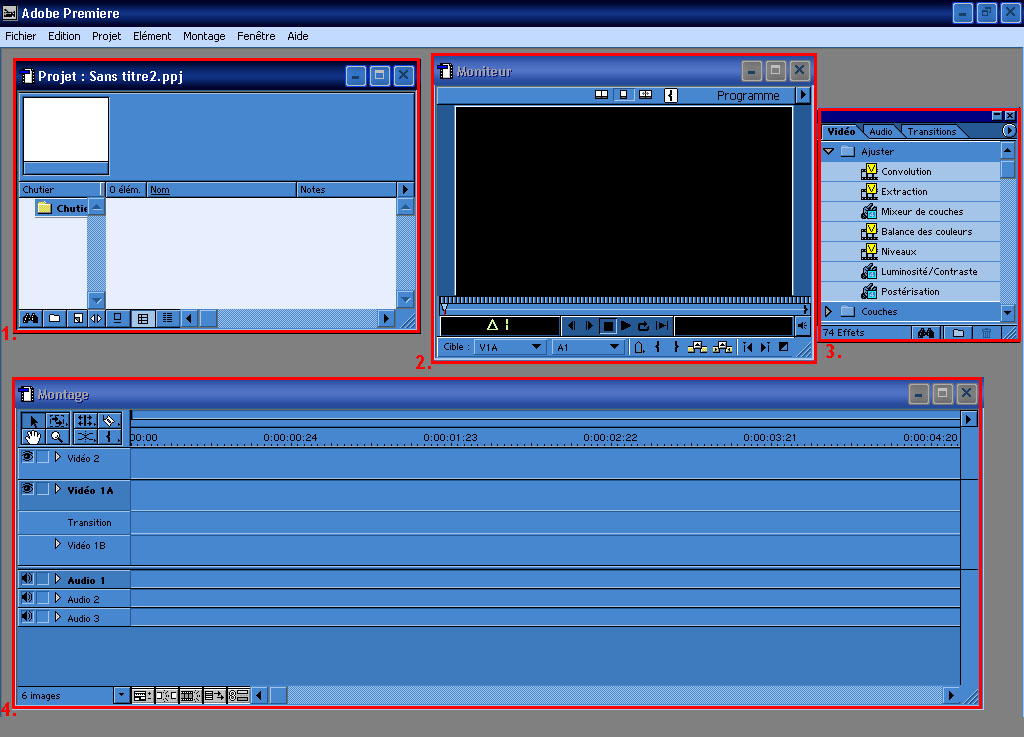This screenshot has width=1024, height=737.
Task: Click the Play button in Moniteur
Action: click(x=626, y=326)
